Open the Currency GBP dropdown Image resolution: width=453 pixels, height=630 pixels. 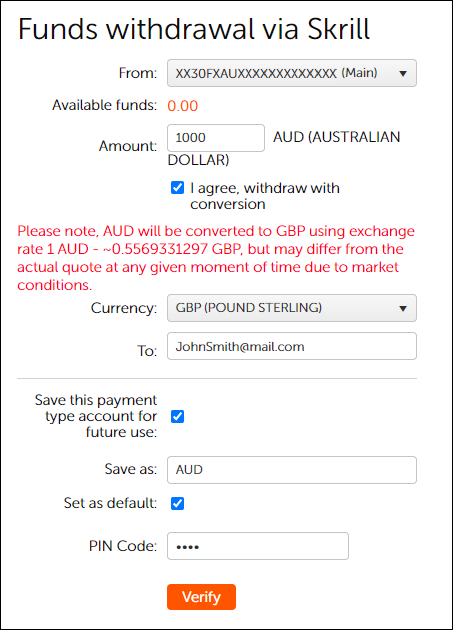[x=292, y=308]
